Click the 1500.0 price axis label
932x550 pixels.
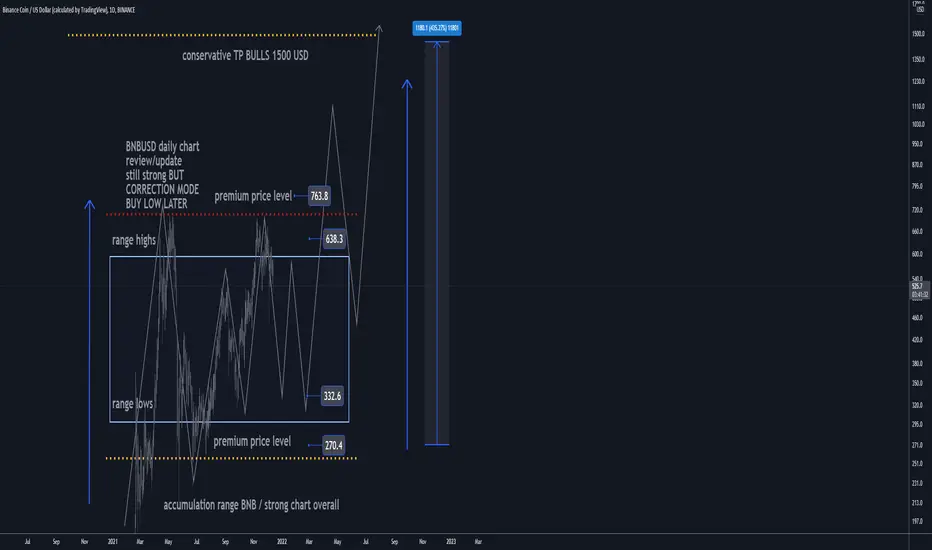[x=918, y=34]
